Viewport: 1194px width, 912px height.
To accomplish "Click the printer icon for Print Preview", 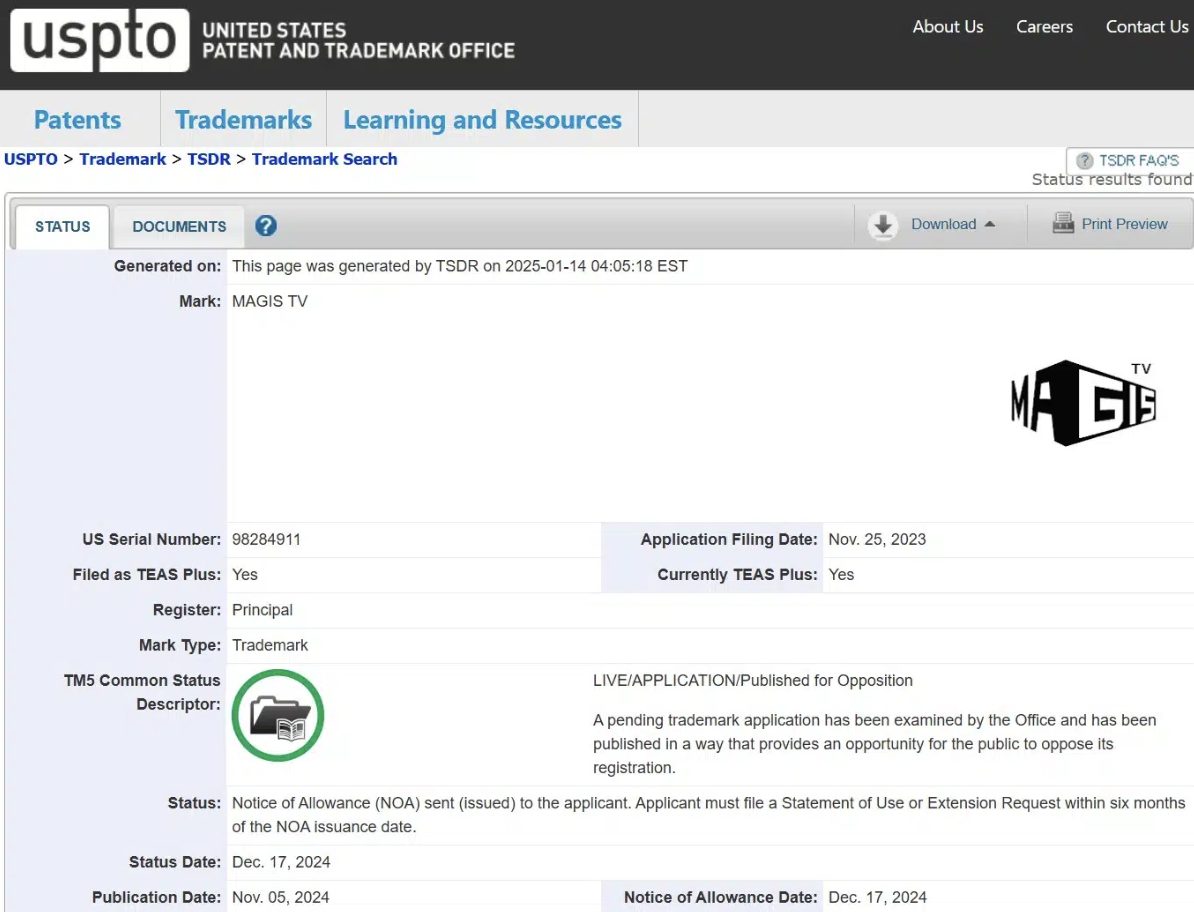I will coord(1063,224).
